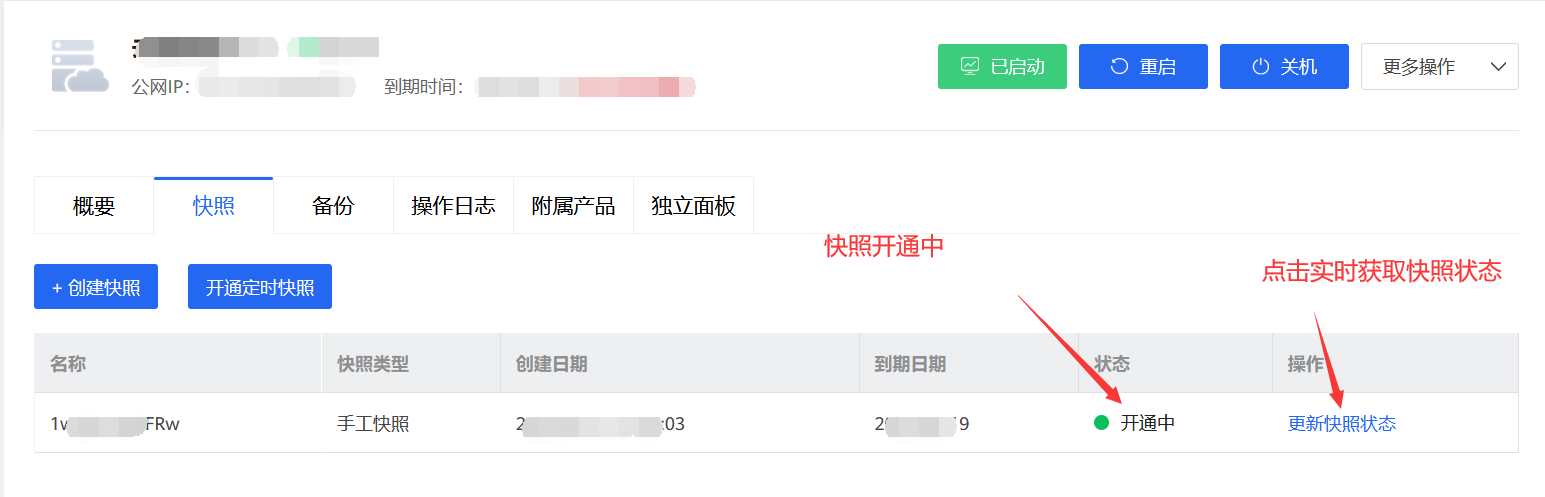Click the power icon in 关机
The image size is (1545, 497).
click(x=1261, y=67)
